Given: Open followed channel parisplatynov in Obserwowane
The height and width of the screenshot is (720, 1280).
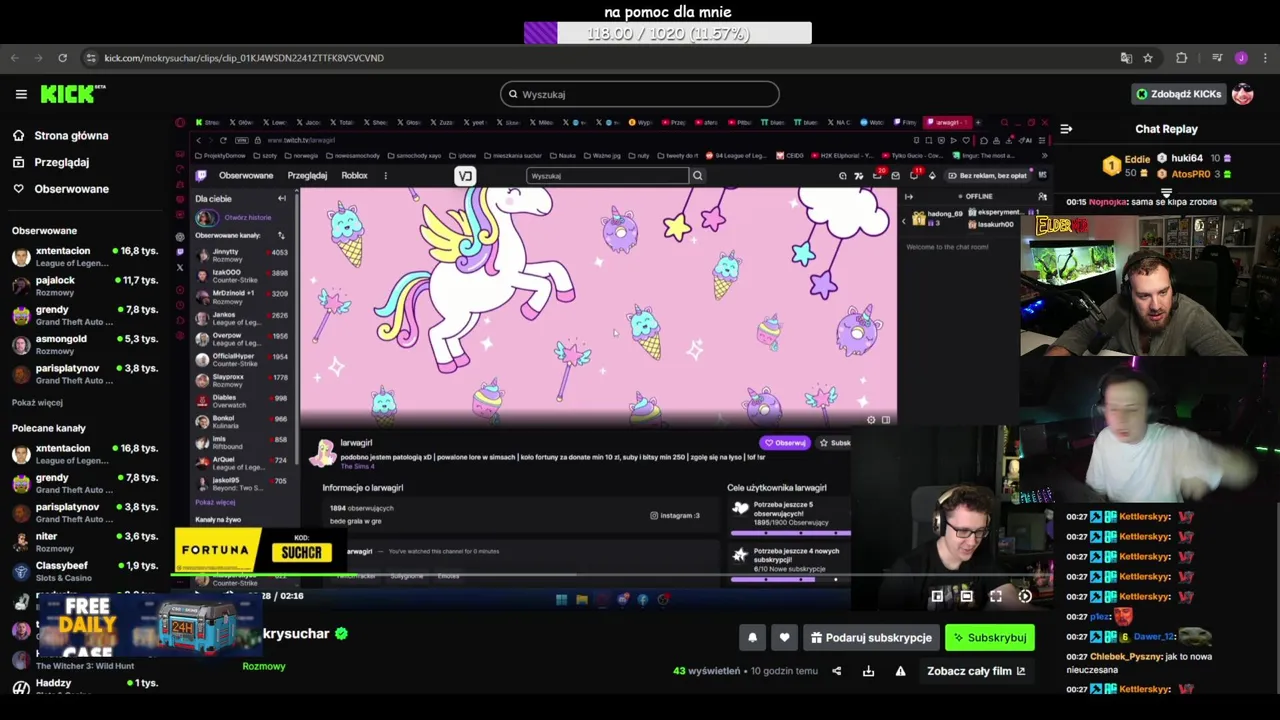Looking at the screenshot, I should pos(85,374).
